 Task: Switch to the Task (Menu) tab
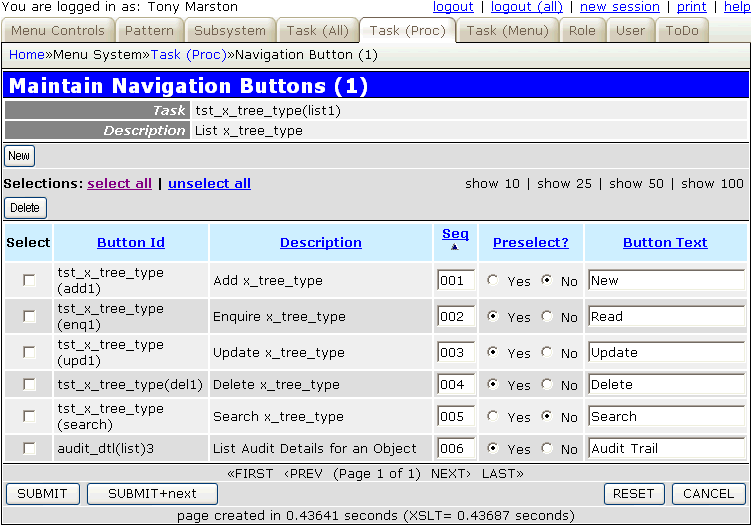pos(508,30)
